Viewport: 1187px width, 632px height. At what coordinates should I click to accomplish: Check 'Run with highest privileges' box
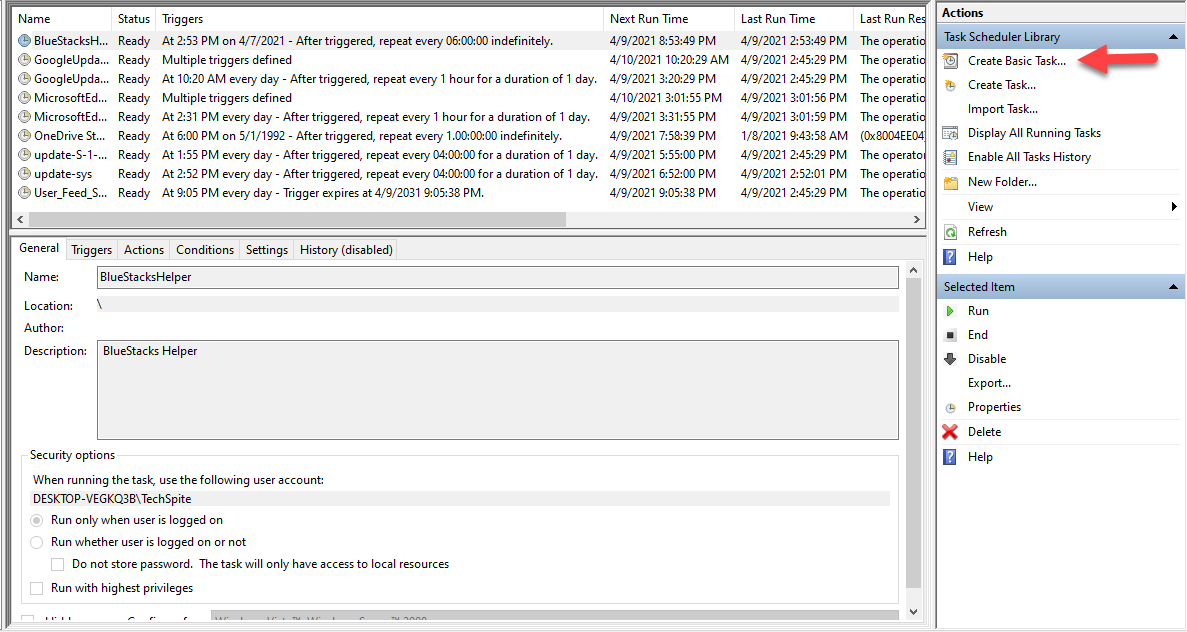(x=37, y=588)
